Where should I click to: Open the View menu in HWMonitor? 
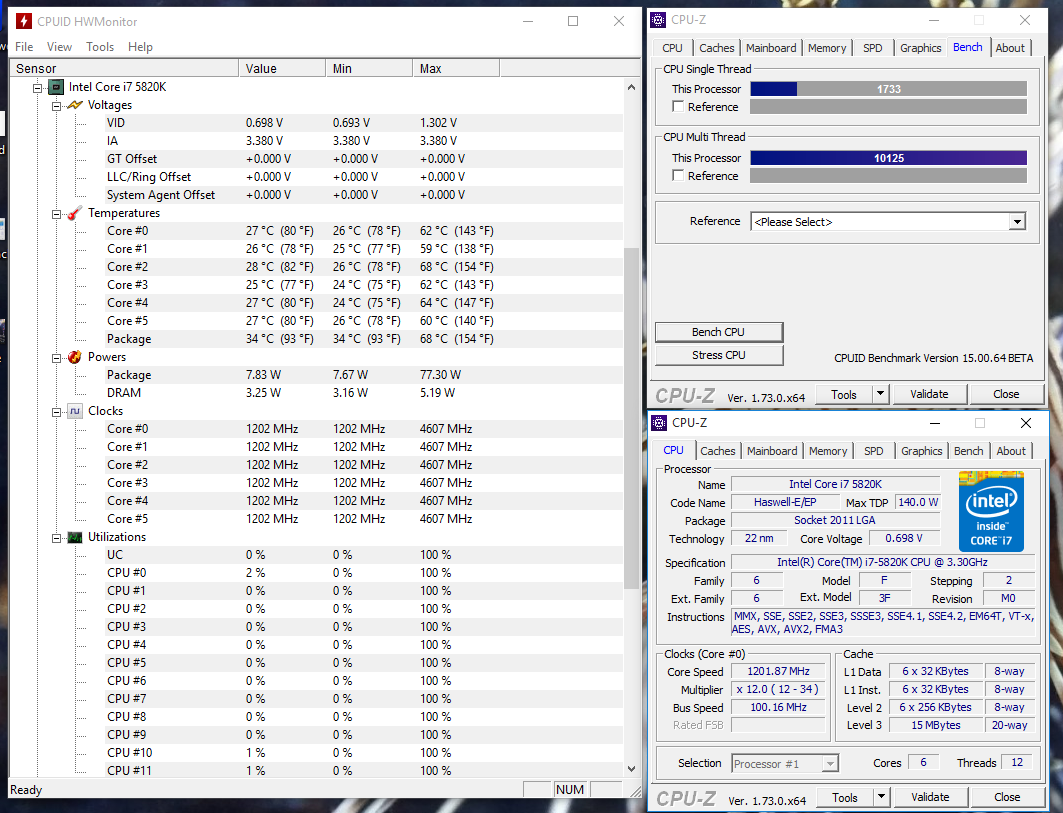click(59, 47)
